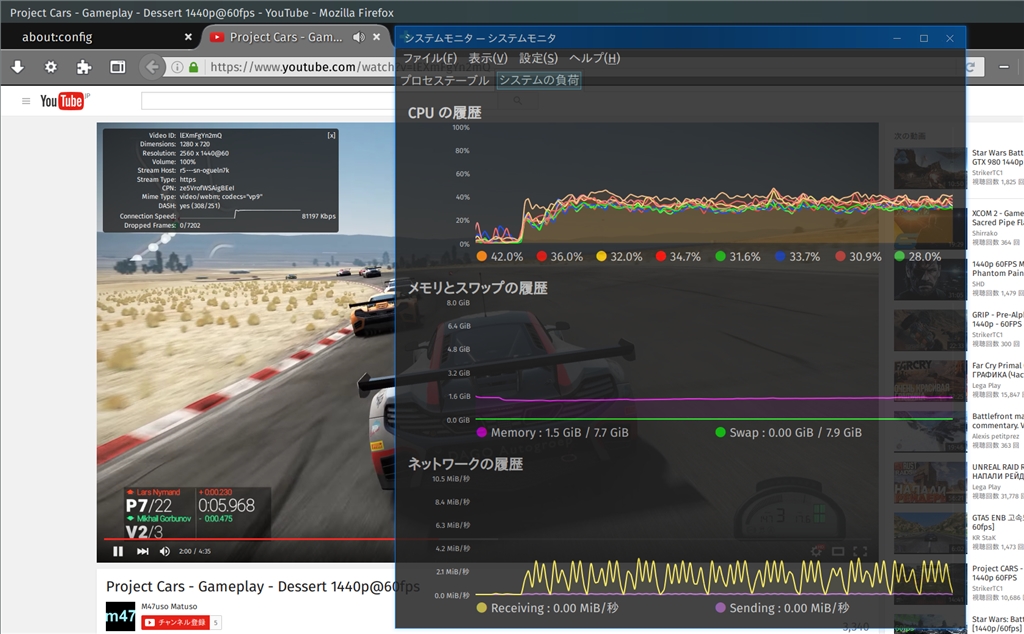Click the red video progress bar
Screen dimensions: 1024x634
[248, 539]
